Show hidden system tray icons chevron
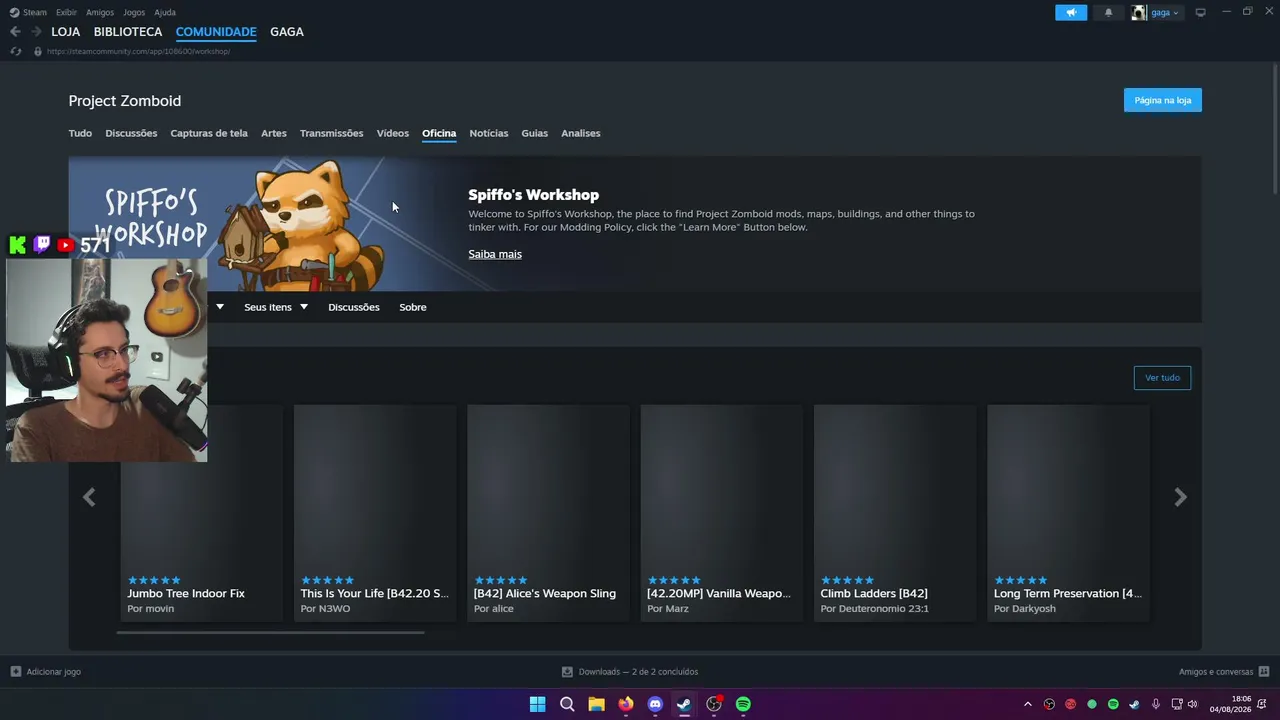The height and width of the screenshot is (720, 1280). pos(1027,704)
